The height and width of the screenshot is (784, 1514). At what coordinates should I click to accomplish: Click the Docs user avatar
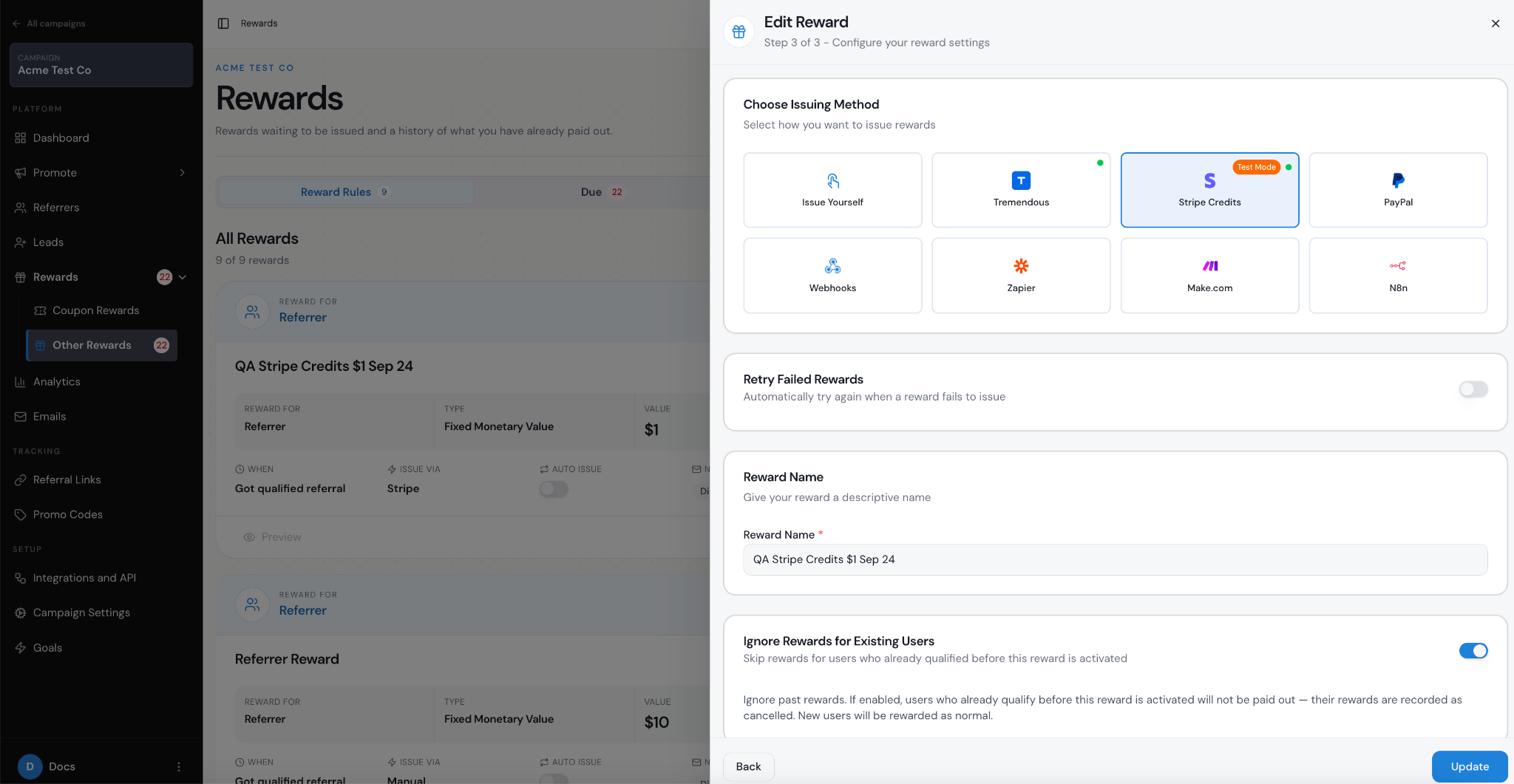30,767
